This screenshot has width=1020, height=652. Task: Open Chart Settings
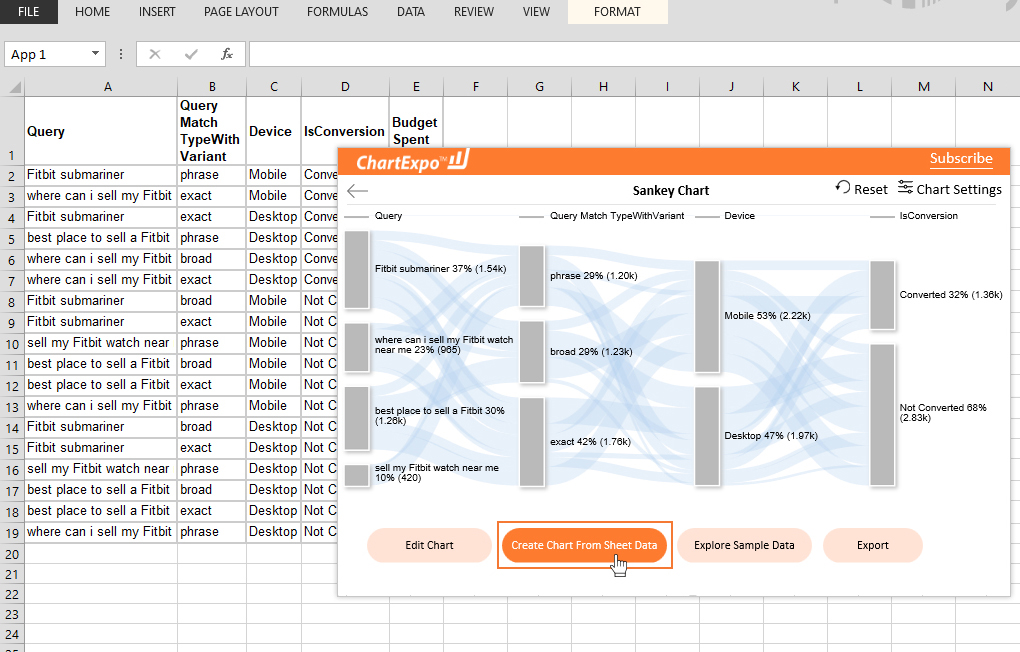(949, 189)
